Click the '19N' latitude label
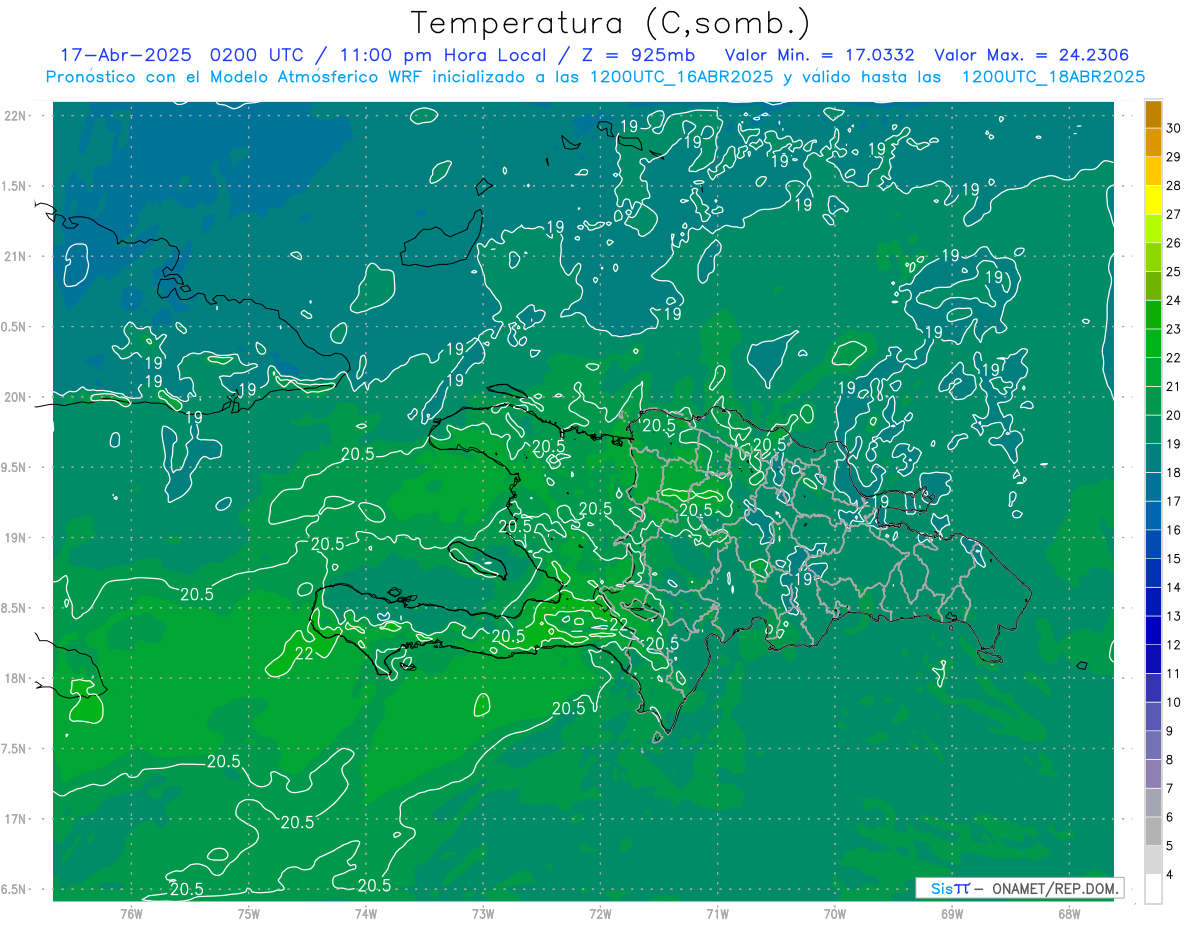The width and height of the screenshot is (1200, 927). (16, 538)
